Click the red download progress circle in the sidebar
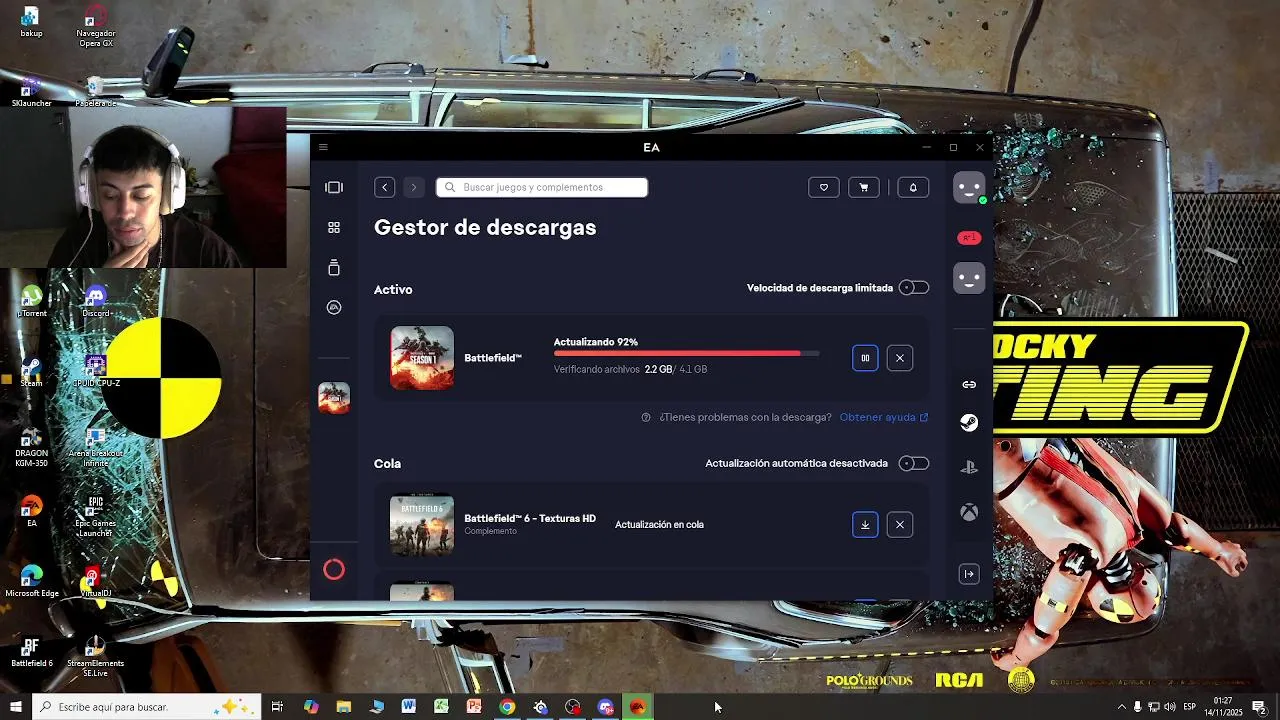Viewport: 1280px width, 720px height. click(334, 570)
